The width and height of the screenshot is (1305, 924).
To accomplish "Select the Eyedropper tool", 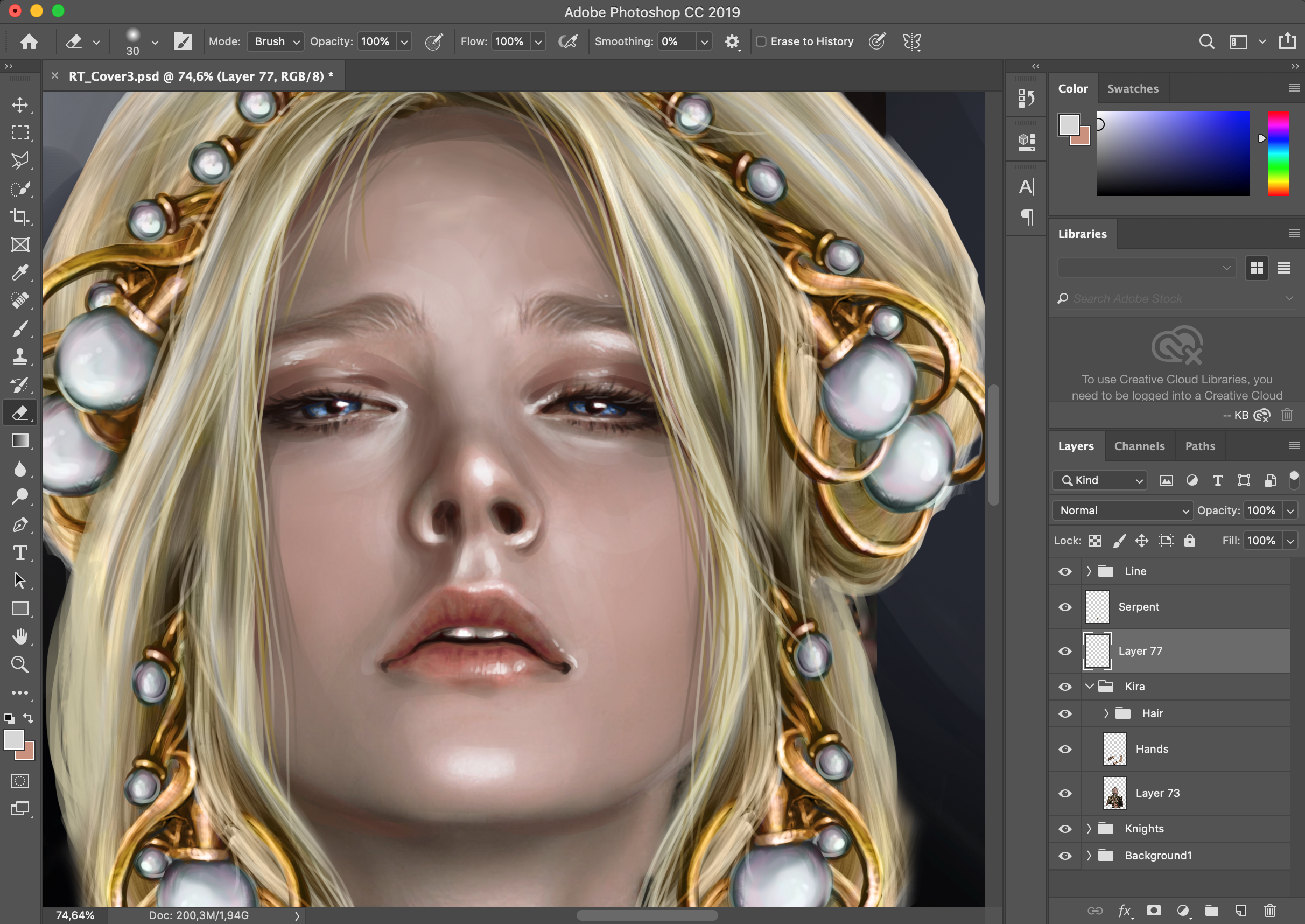I will pos(20,272).
